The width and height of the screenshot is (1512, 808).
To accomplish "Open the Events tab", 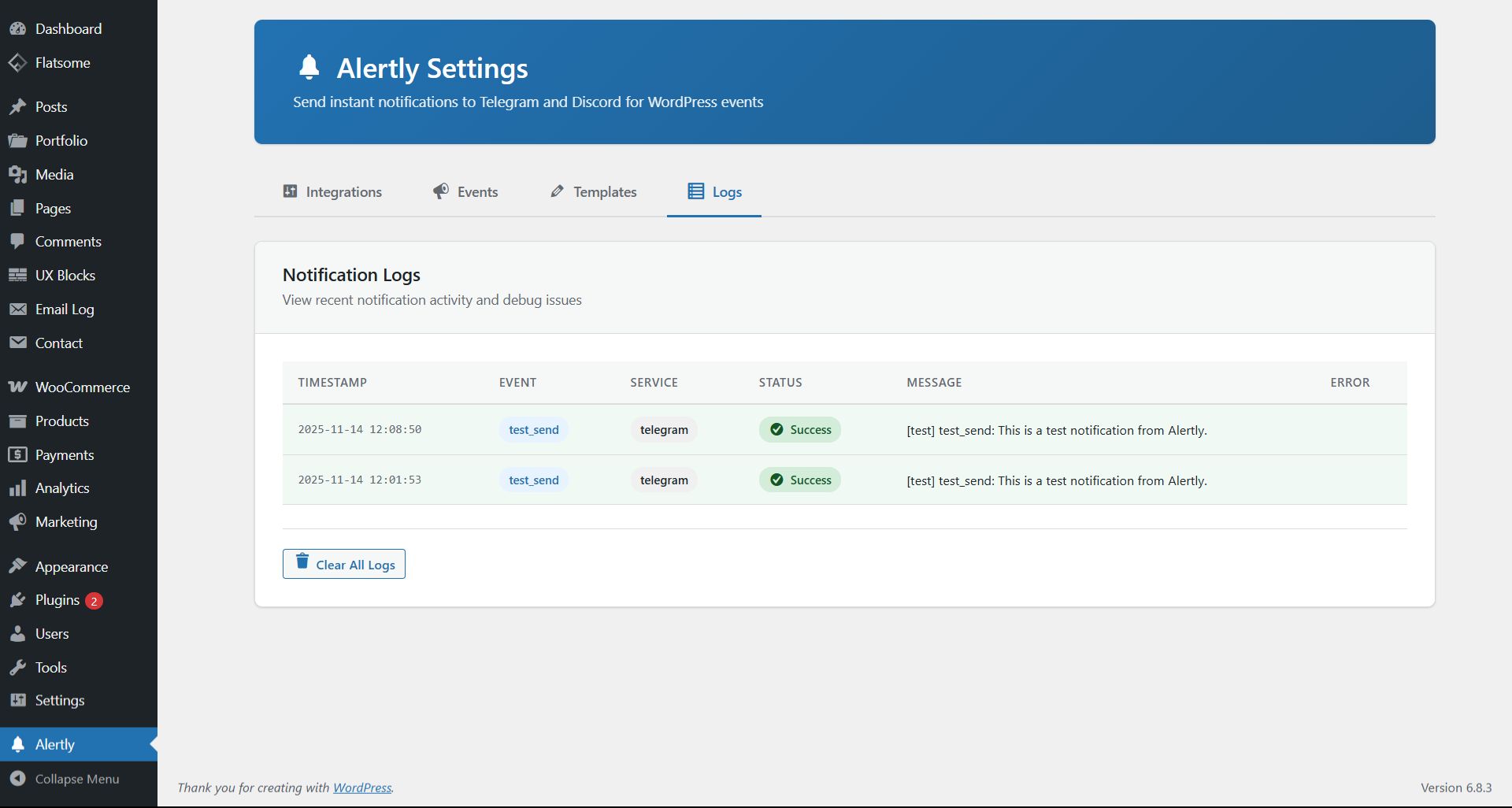I will click(x=465, y=192).
